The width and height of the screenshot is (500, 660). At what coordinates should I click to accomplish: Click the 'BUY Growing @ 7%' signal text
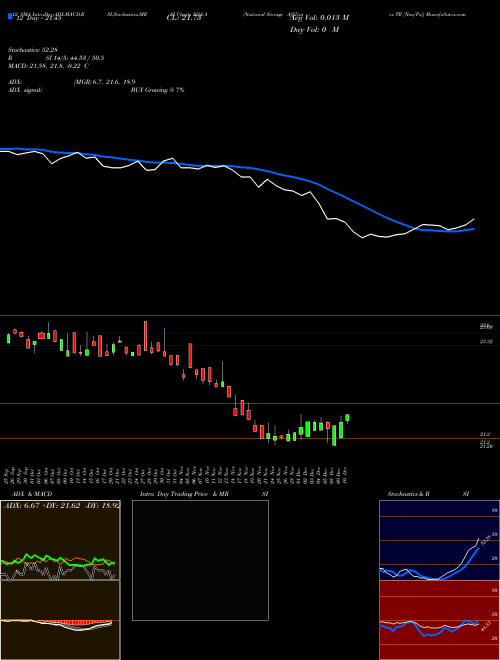[x=157, y=90]
